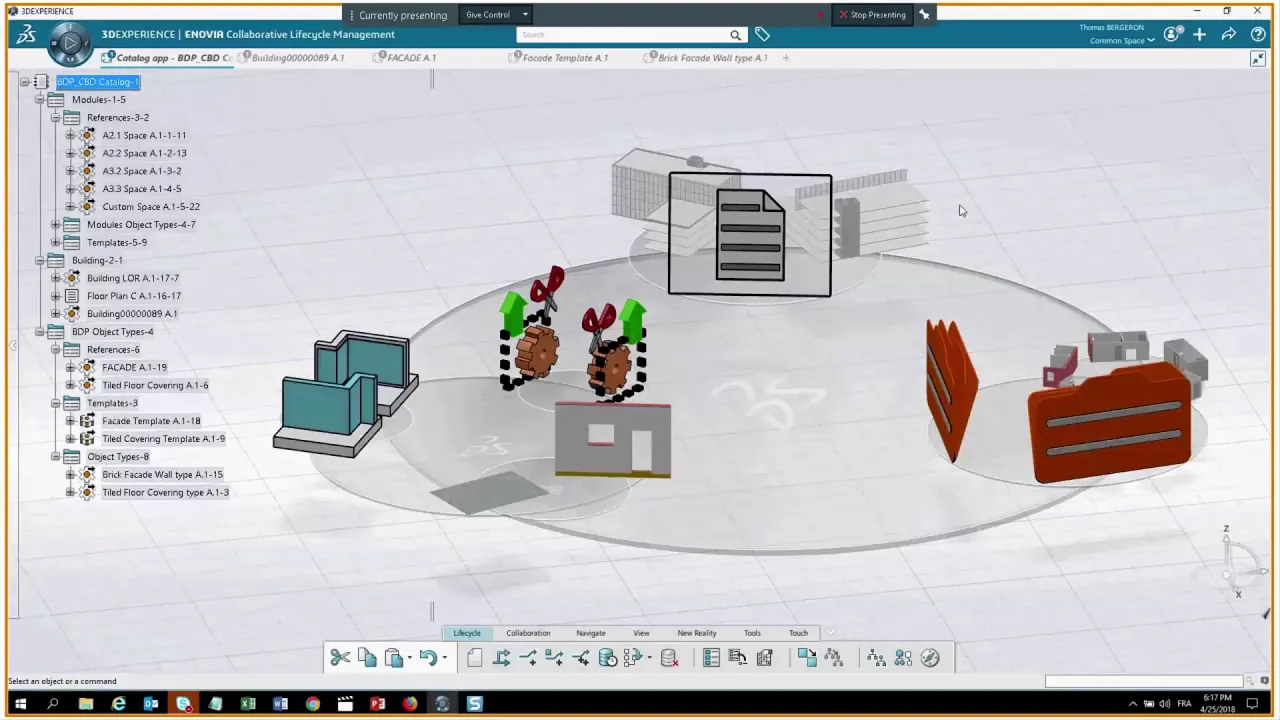This screenshot has height=720, width=1280.
Task: Click the Paste clipboard icon
Action: tap(393, 658)
